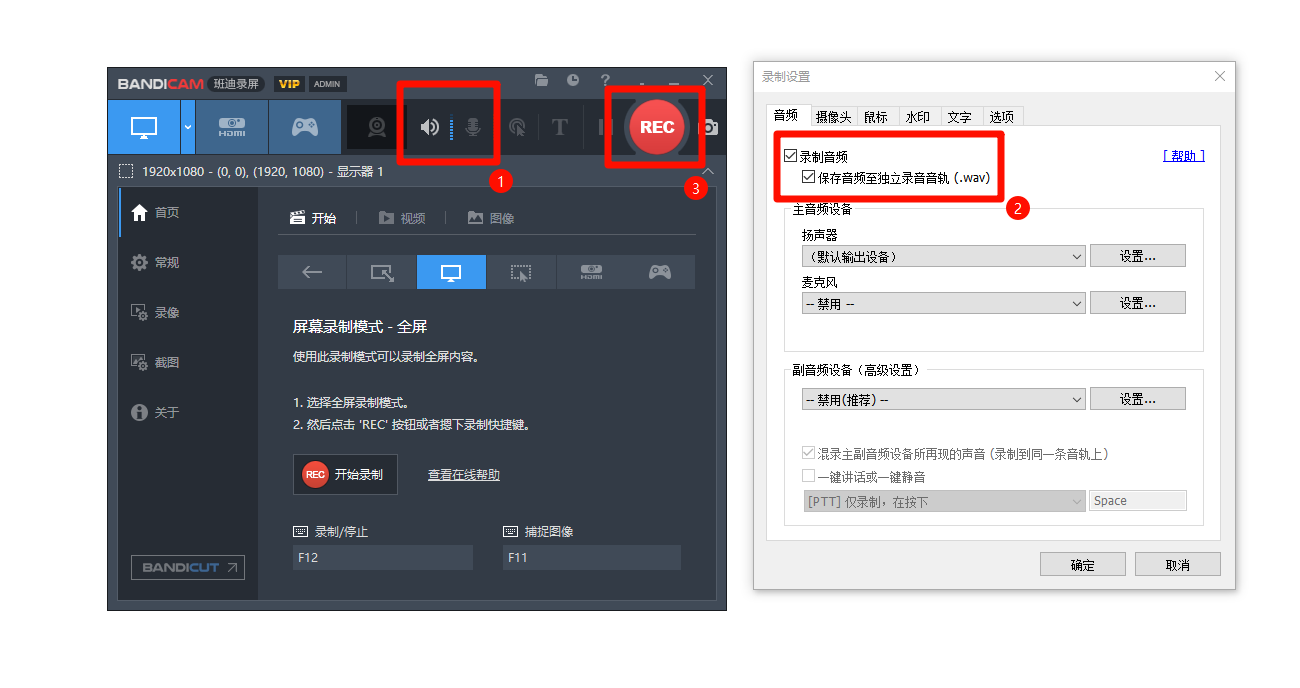Switch to the 鼠标 tab
The width and height of the screenshot is (1300, 688).
(876, 117)
